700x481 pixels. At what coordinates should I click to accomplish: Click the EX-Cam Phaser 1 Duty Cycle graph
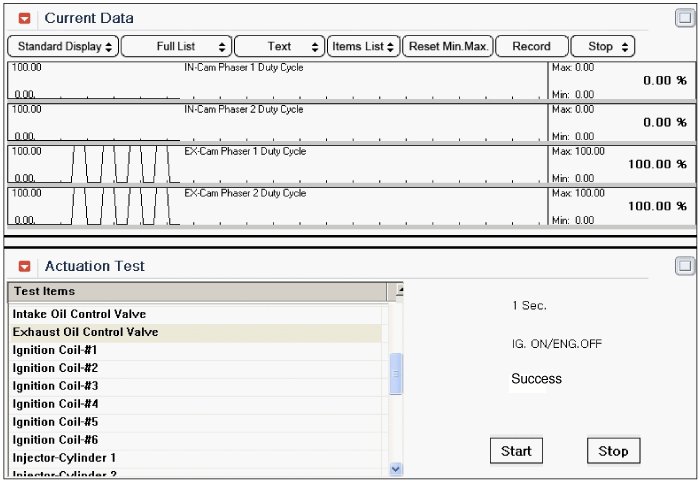pyautogui.click(x=278, y=164)
